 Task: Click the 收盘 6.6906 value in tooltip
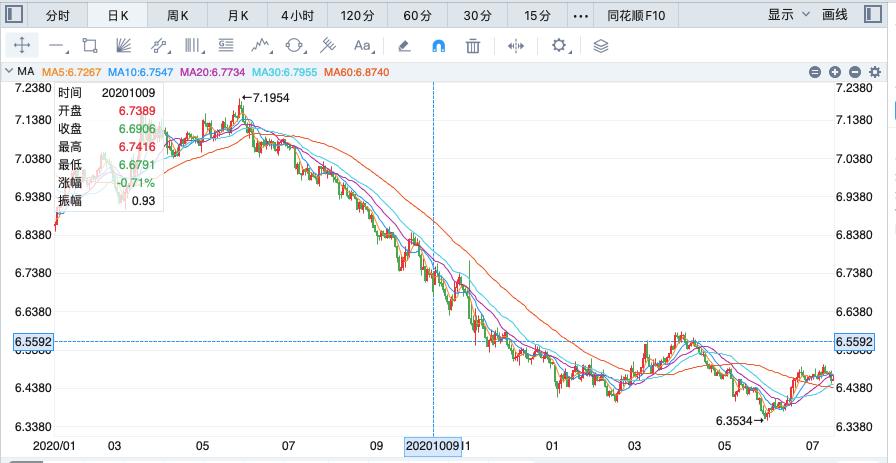(x=137, y=129)
